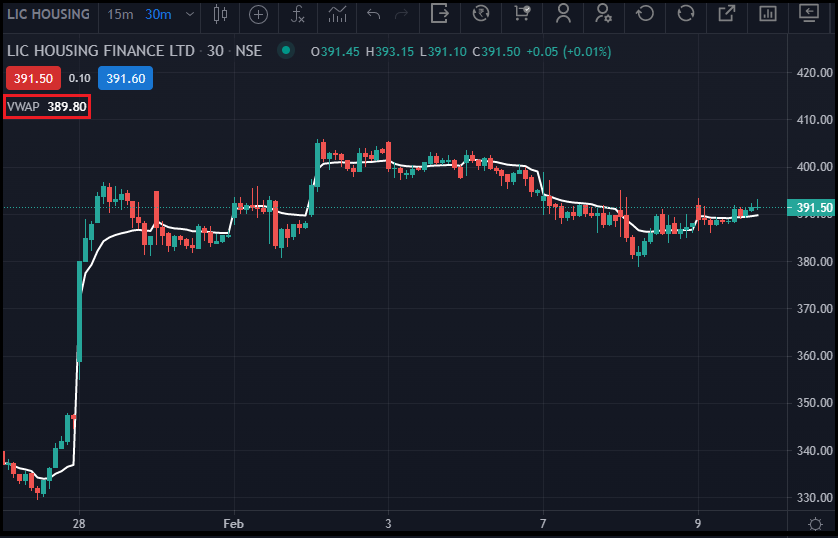
Task: Undo the last chart action
Action: (x=374, y=14)
